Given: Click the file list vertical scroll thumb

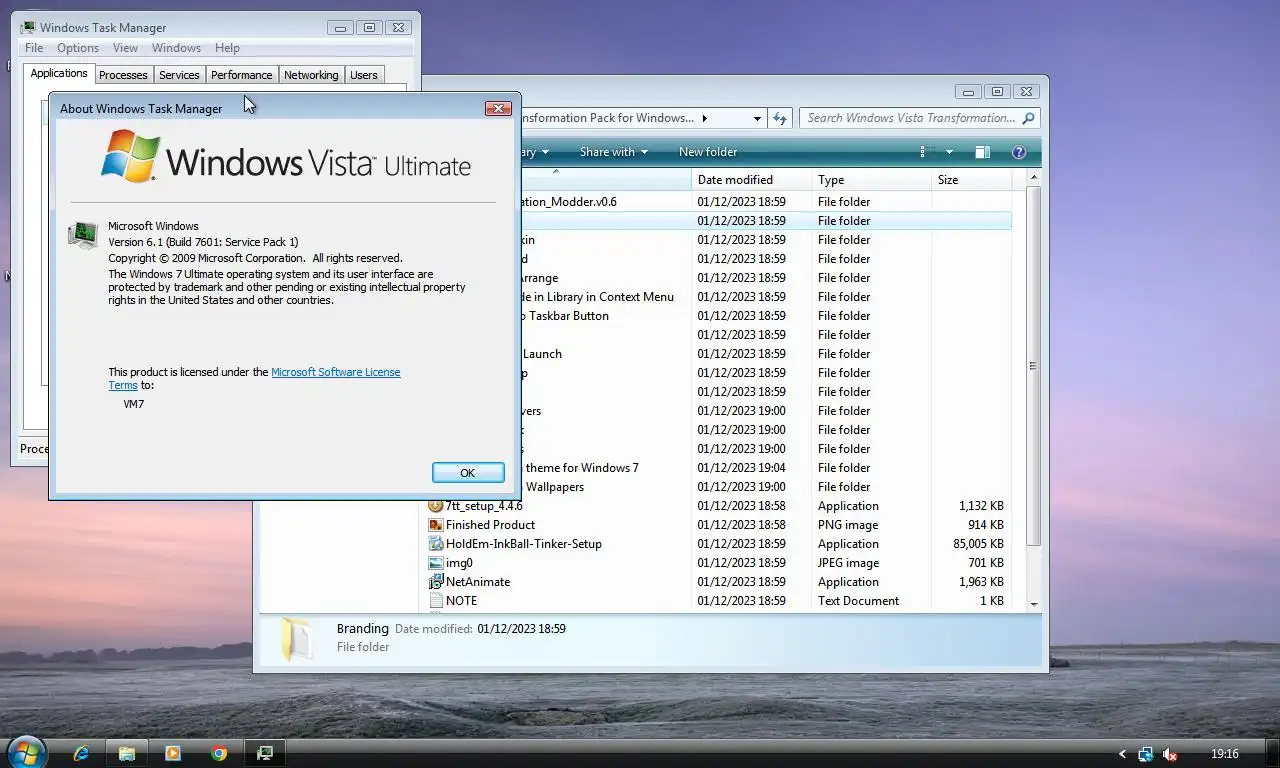Looking at the screenshot, I should tap(1034, 366).
